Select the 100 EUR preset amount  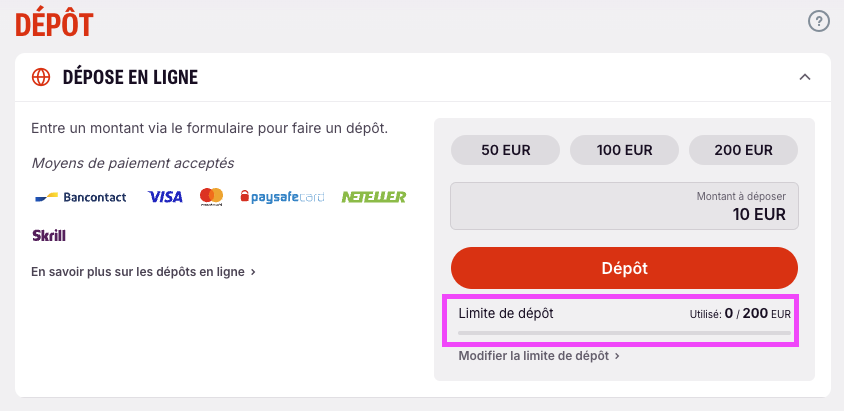[x=624, y=151]
